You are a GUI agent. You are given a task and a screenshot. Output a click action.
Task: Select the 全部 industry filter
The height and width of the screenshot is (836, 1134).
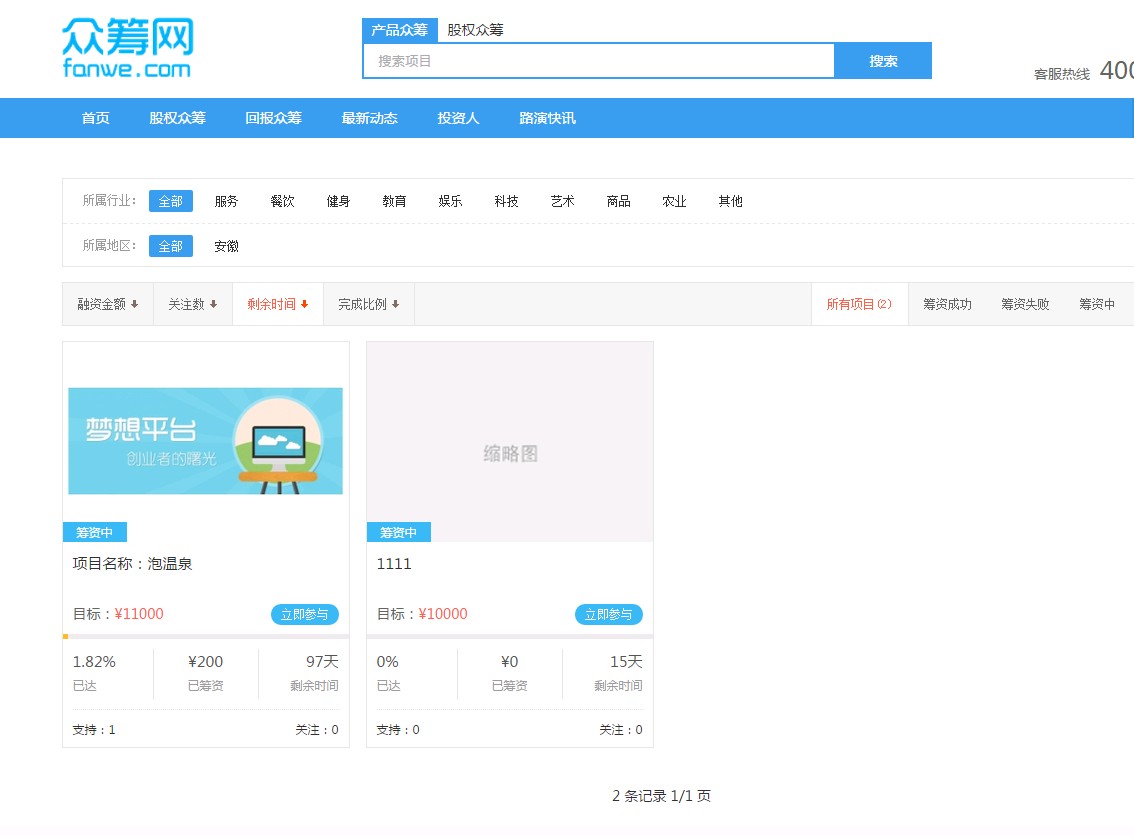[170, 200]
